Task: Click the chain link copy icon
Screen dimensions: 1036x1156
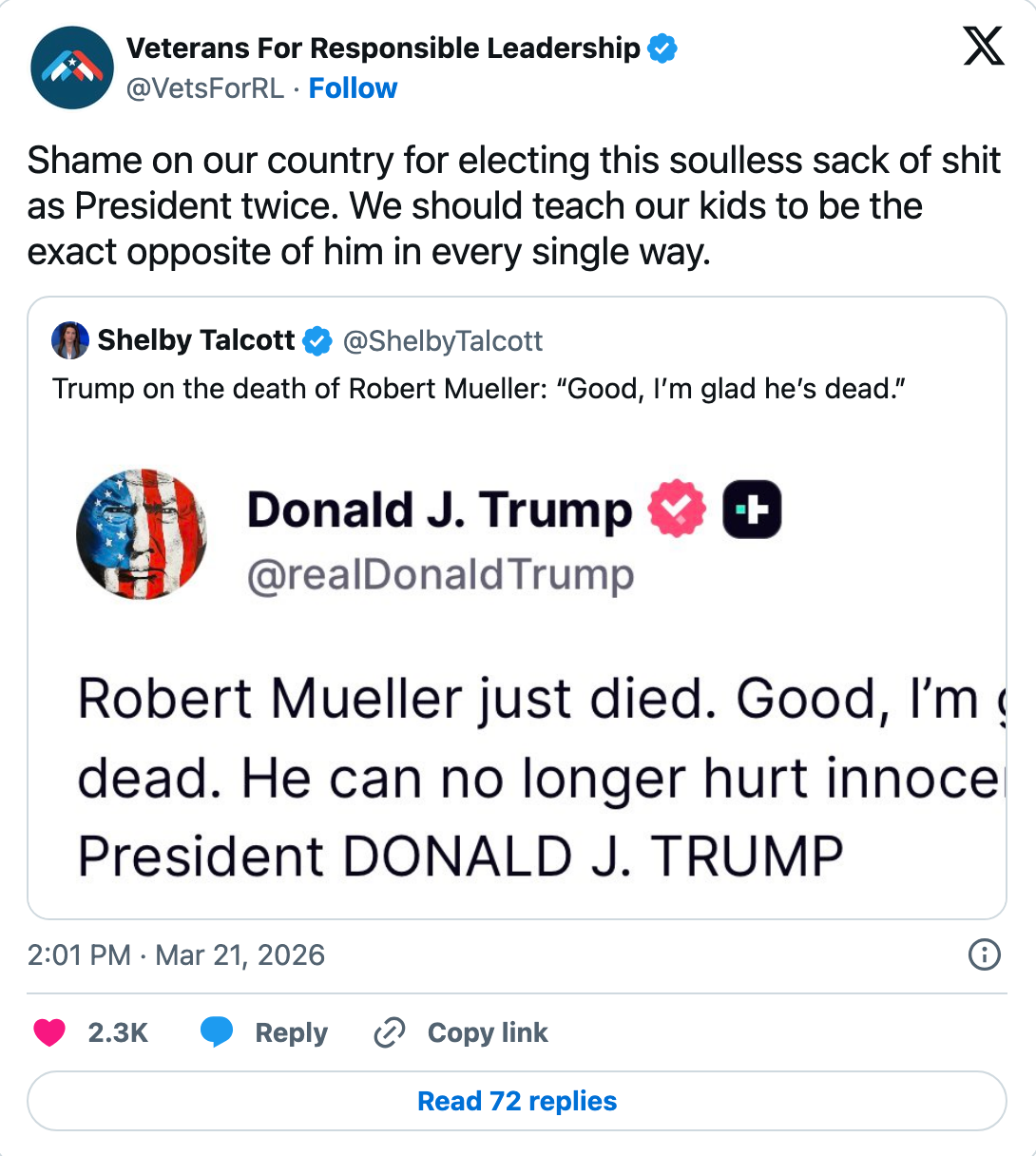Action: pos(390,1032)
